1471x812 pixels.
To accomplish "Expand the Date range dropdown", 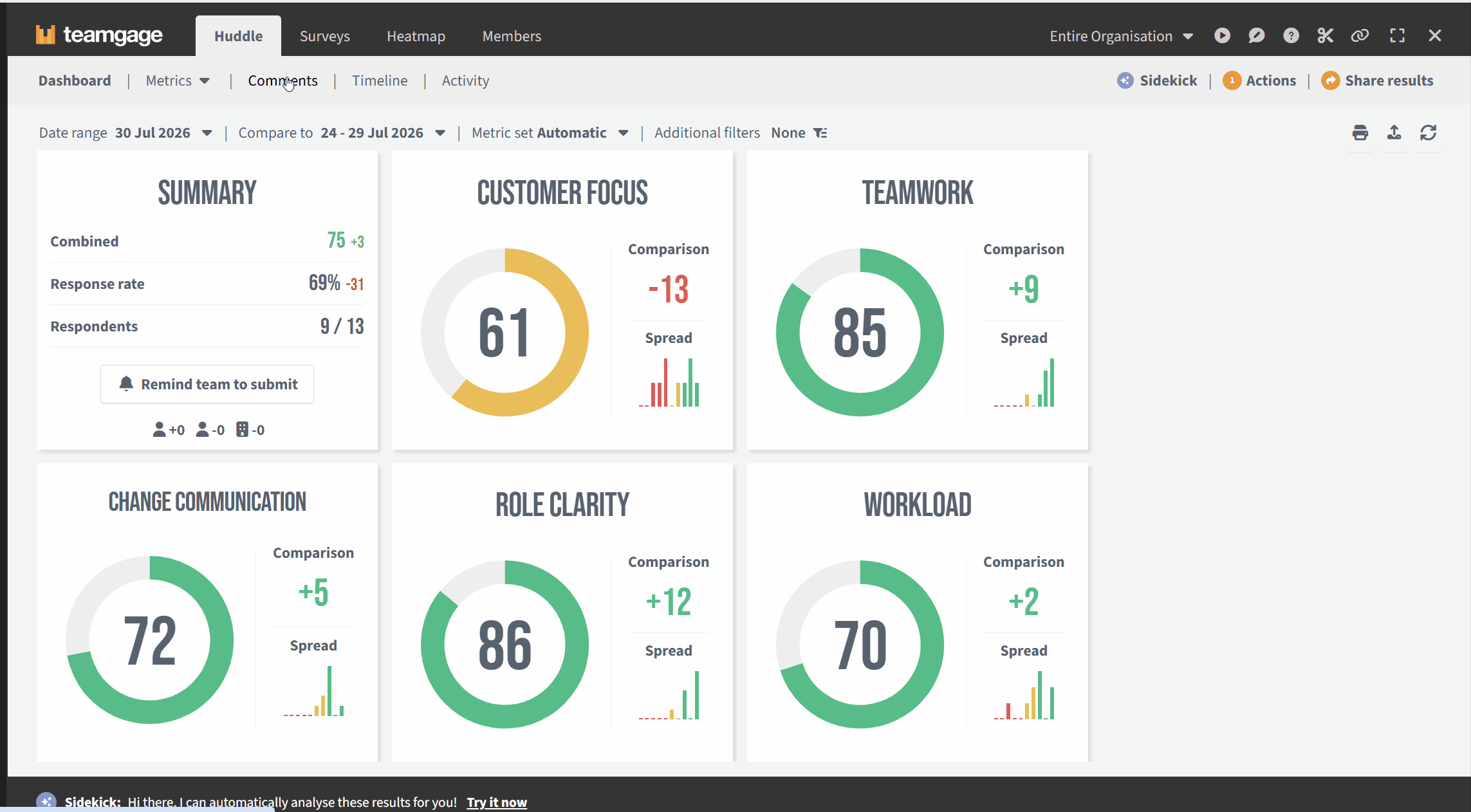I will (x=207, y=133).
